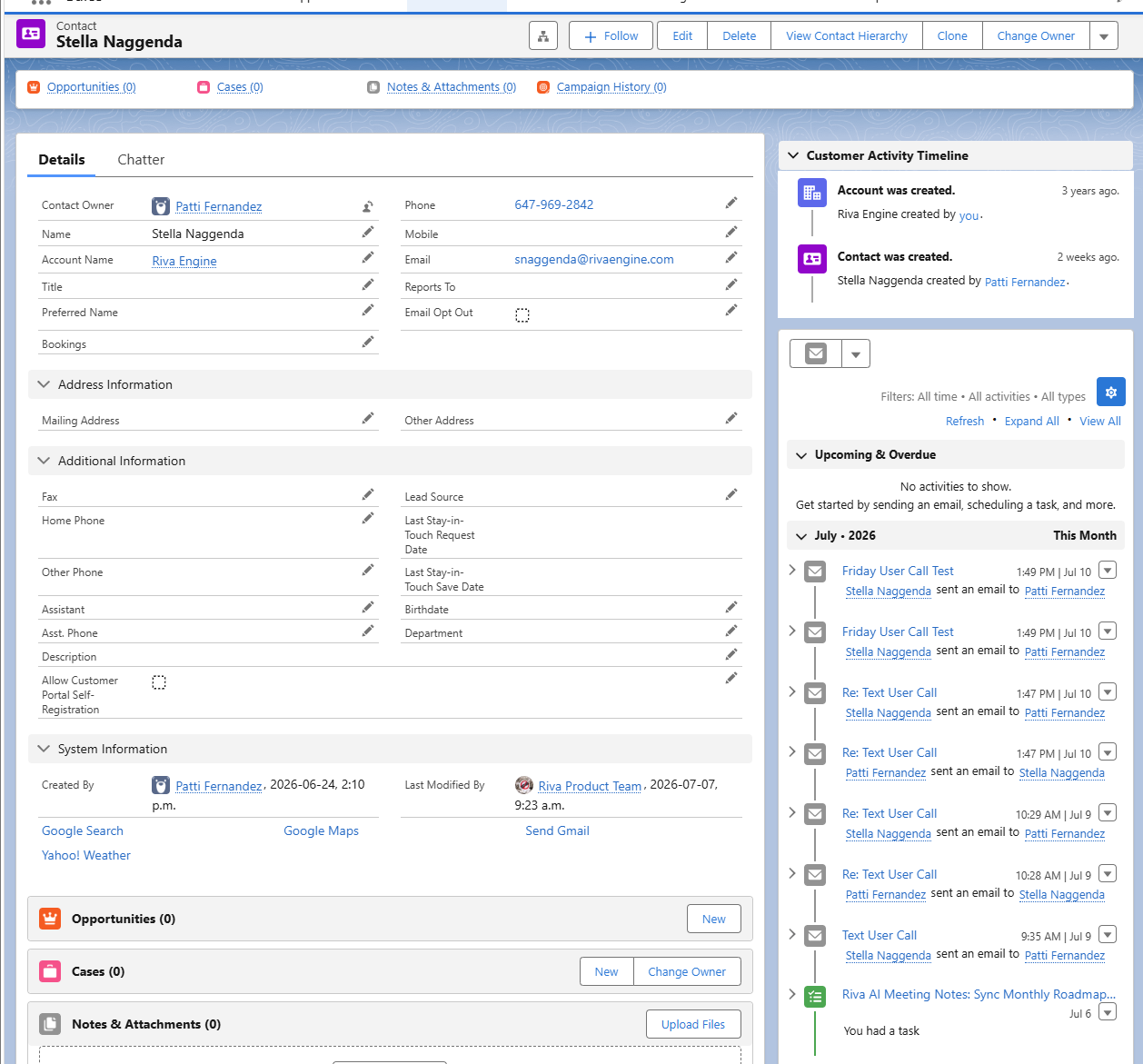Collapse the Address Information section

(44, 384)
